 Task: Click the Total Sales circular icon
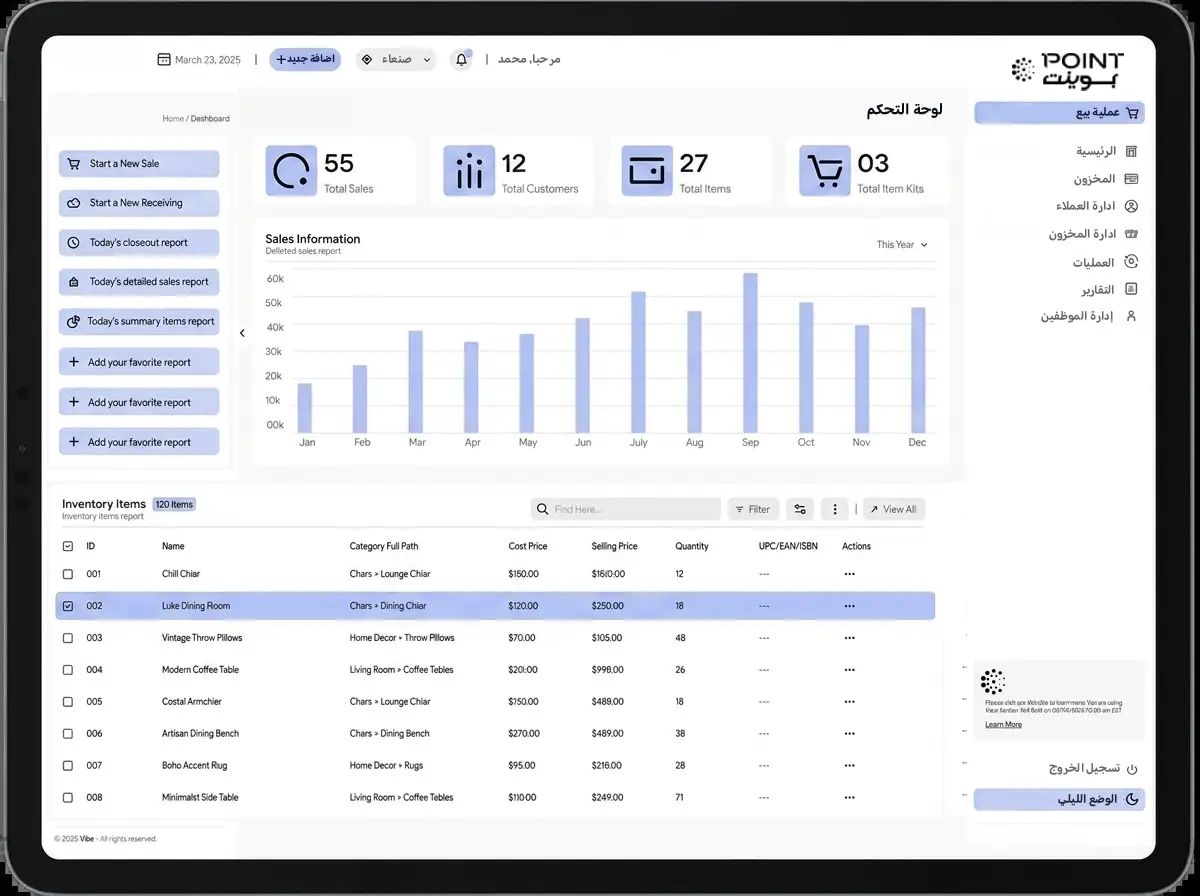(x=291, y=171)
